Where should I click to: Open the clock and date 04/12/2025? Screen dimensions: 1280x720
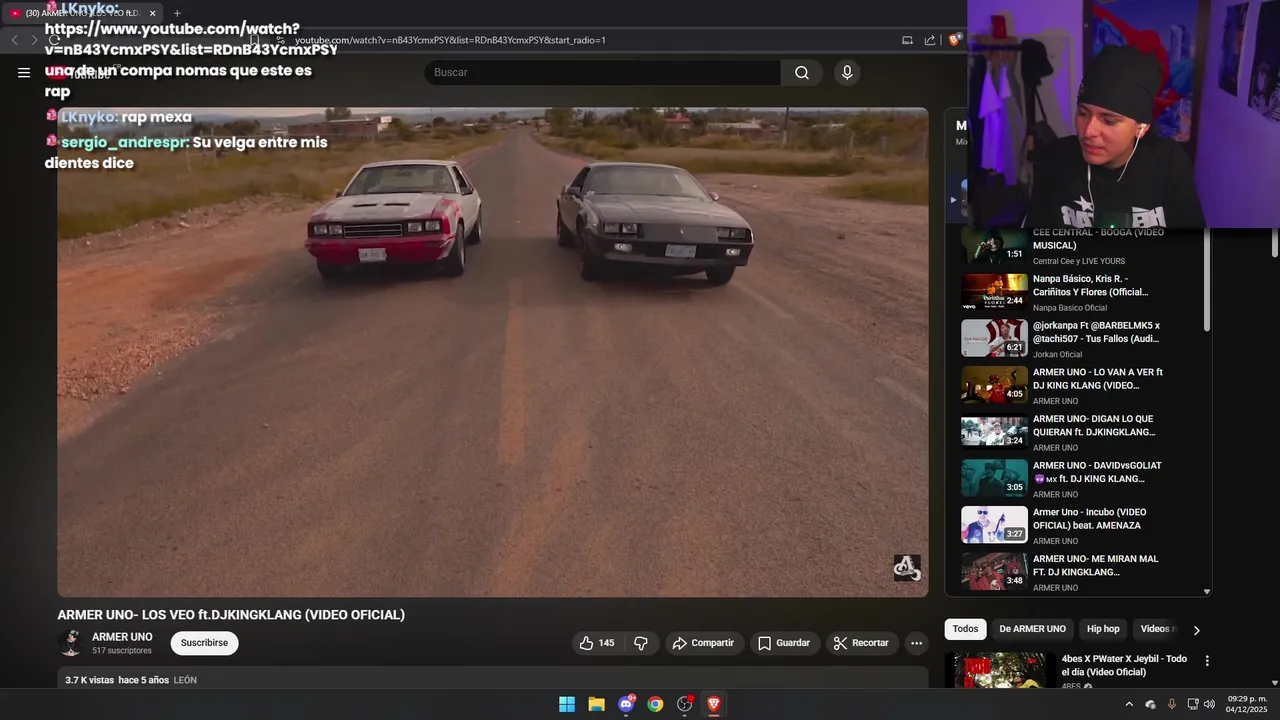1247,704
